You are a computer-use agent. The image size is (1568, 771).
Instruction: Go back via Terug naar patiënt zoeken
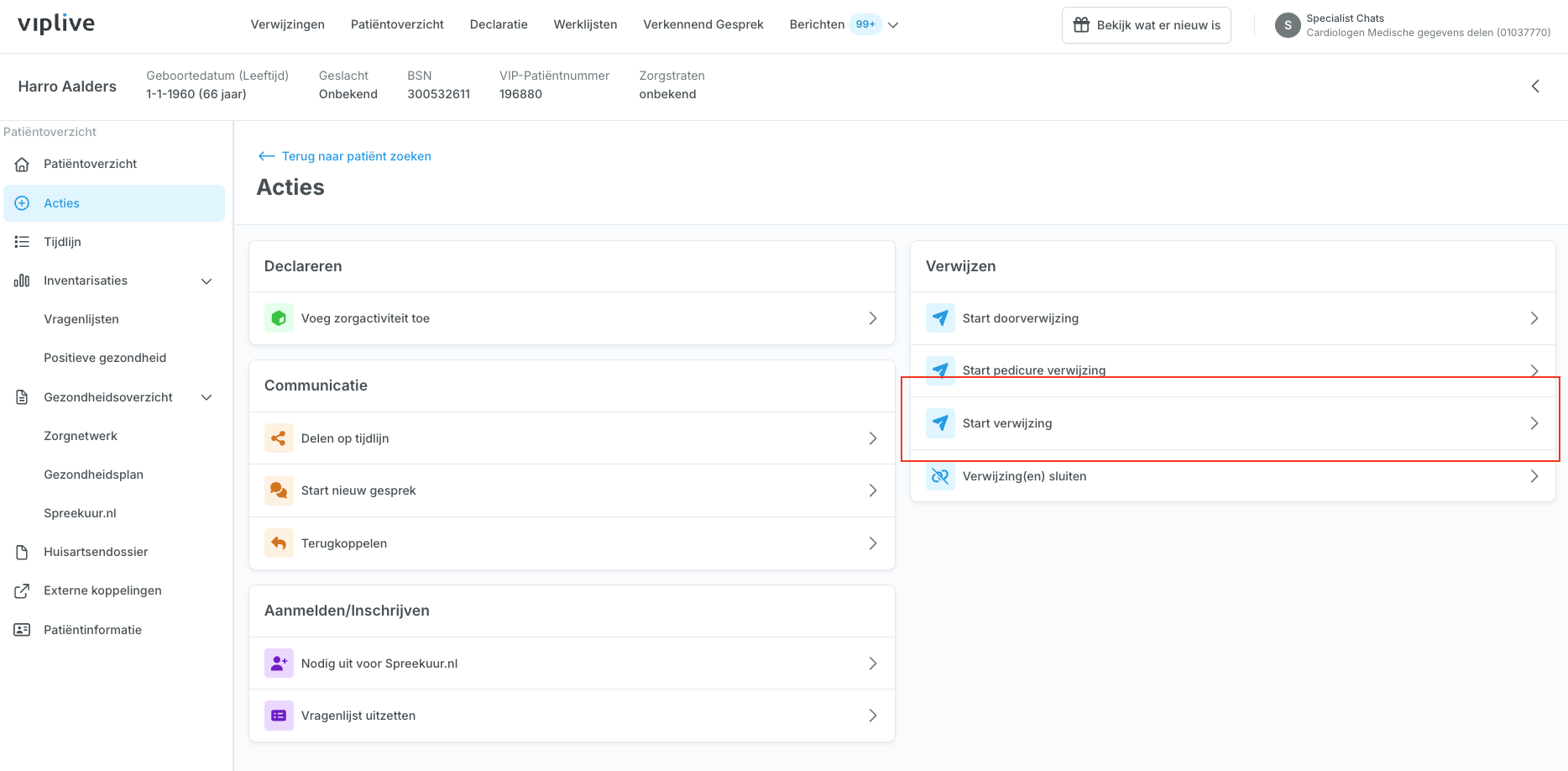pyautogui.click(x=345, y=156)
